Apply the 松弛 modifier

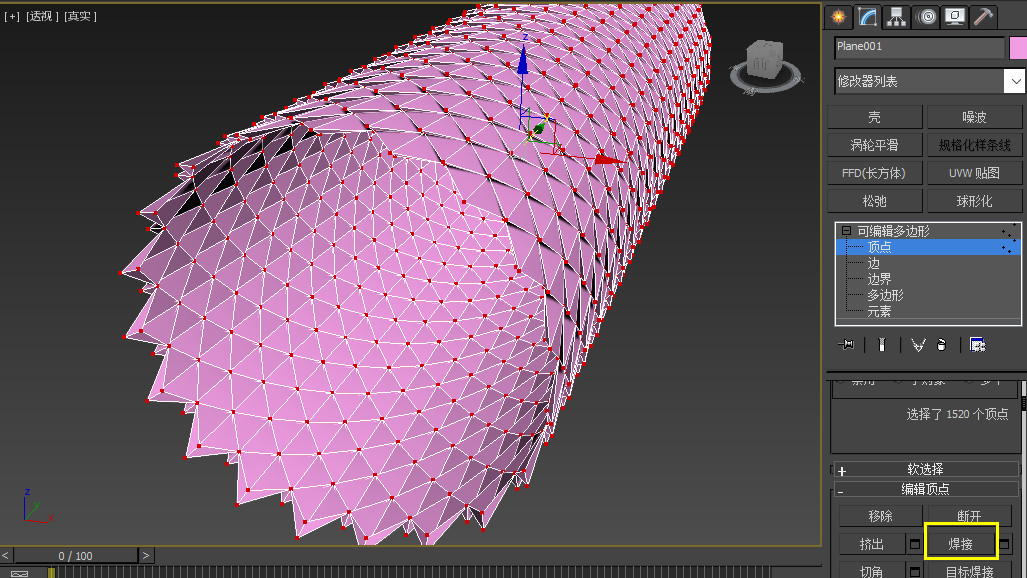(874, 201)
